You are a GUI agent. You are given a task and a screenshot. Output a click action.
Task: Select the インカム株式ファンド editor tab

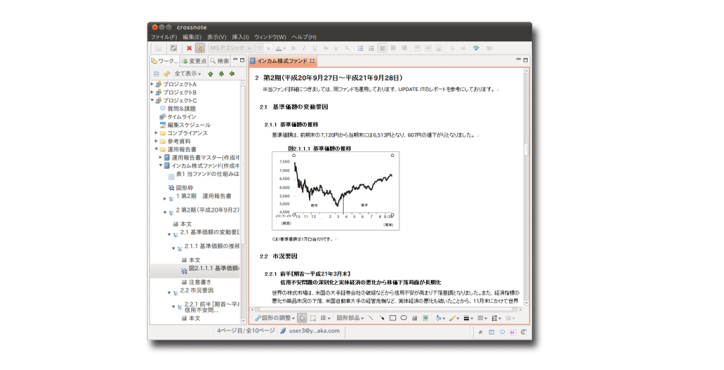282,61
